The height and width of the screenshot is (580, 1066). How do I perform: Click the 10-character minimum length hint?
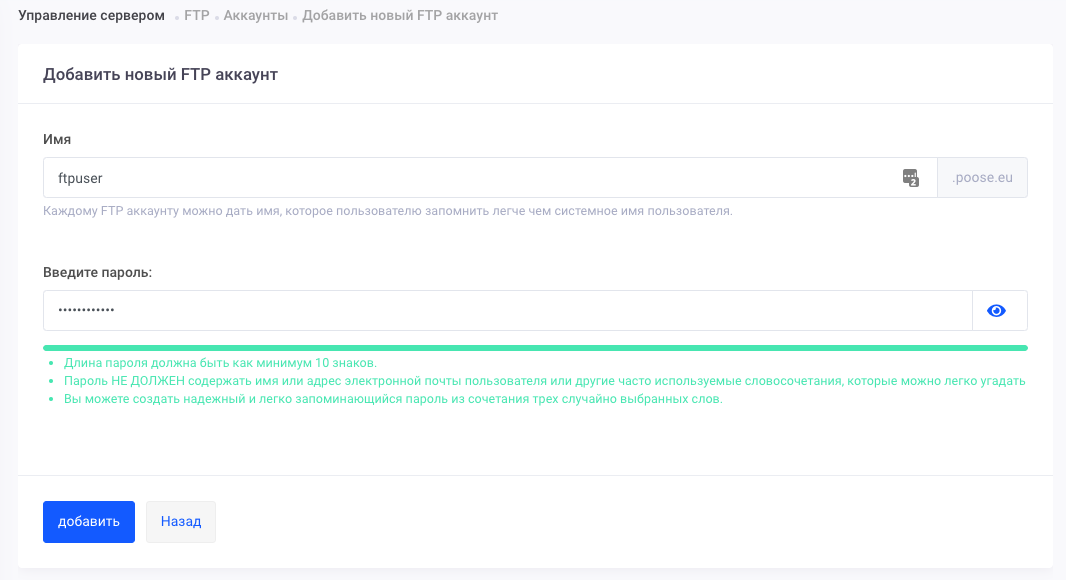[x=220, y=363]
